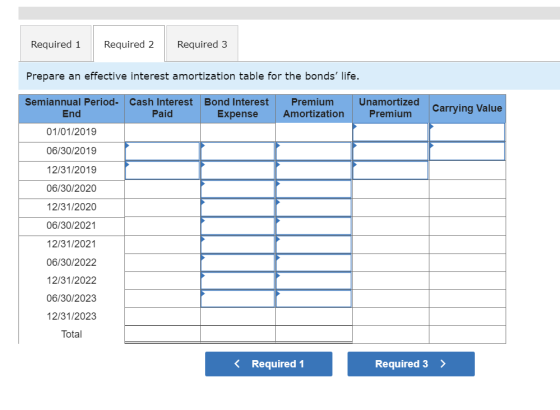
Task: Select Premium Amortization cell for 06/30/2021
Action: 314,226
